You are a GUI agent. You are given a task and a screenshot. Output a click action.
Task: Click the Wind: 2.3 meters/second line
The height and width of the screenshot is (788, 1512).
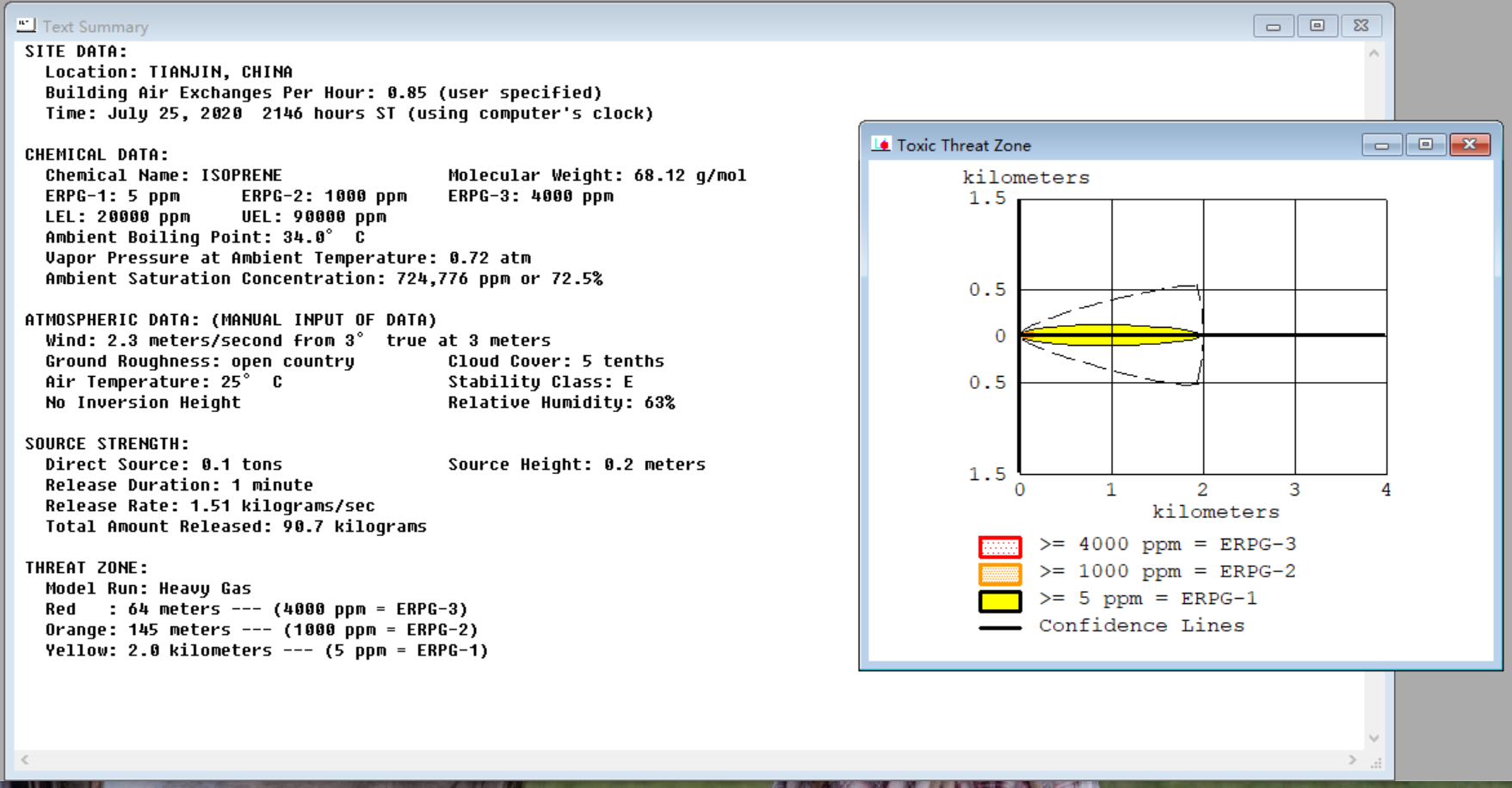(x=298, y=341)
